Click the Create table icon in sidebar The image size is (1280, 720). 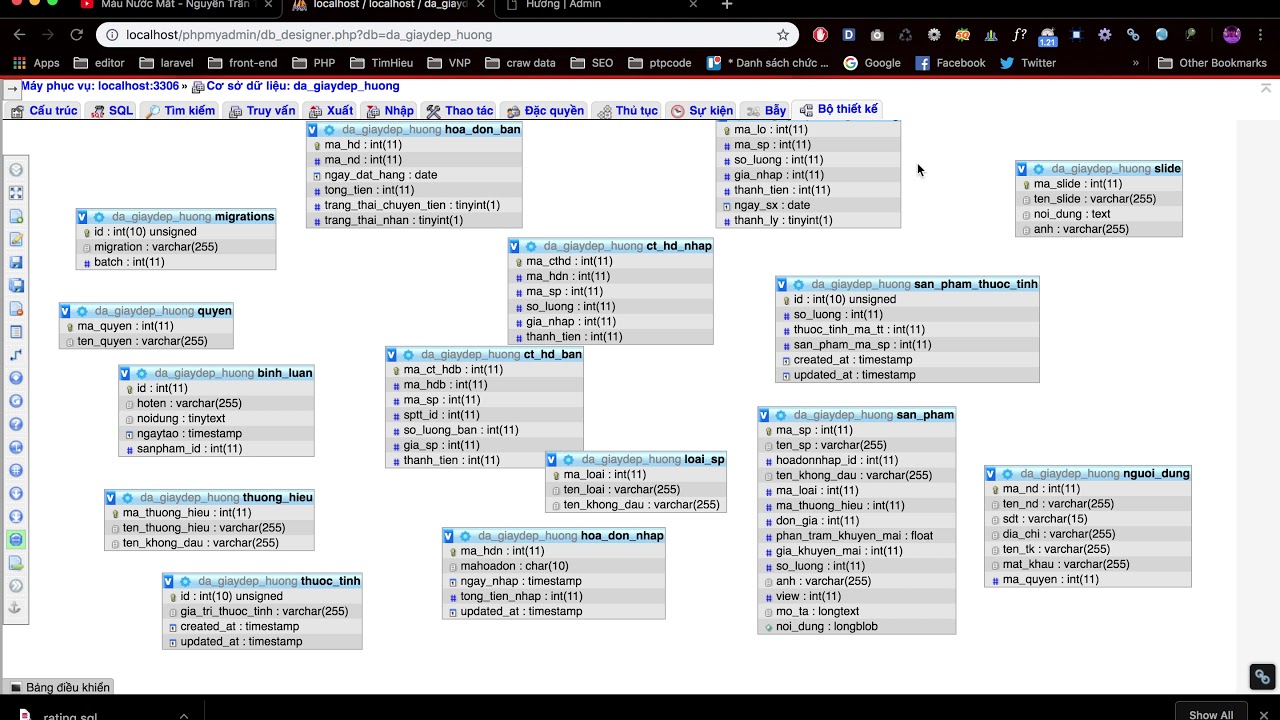16,331
